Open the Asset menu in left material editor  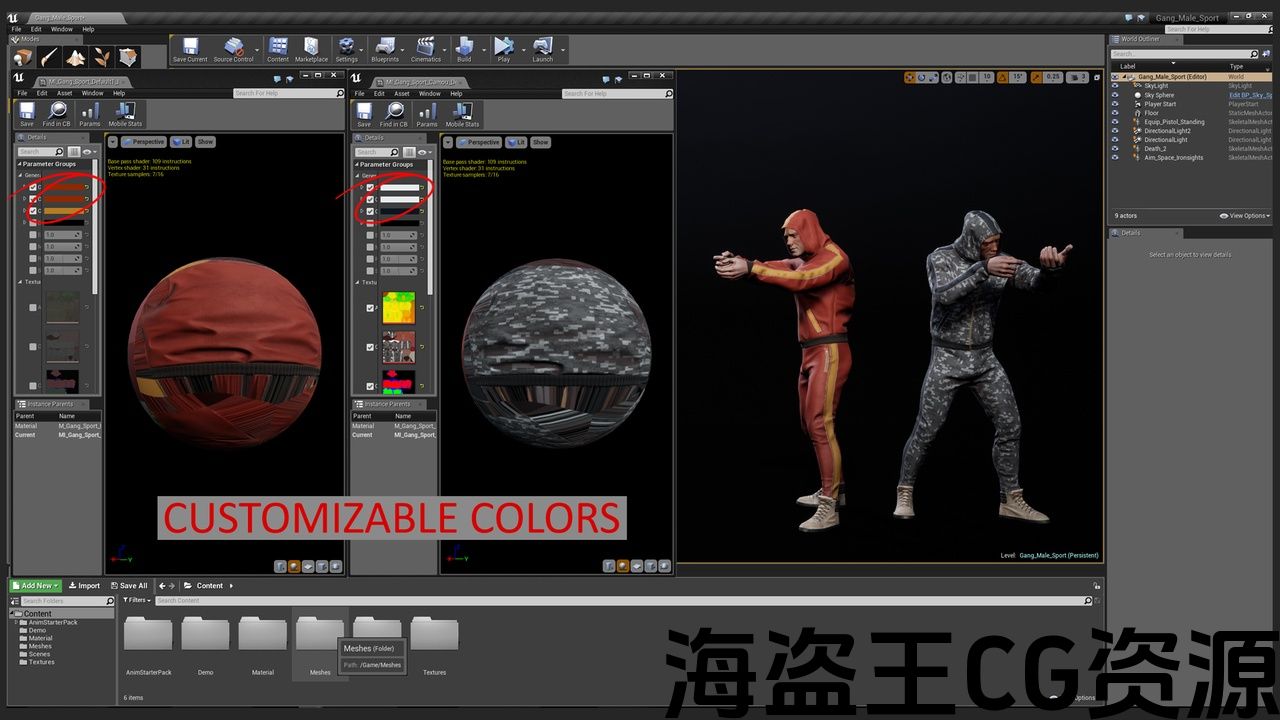click(x=64, y=93)
